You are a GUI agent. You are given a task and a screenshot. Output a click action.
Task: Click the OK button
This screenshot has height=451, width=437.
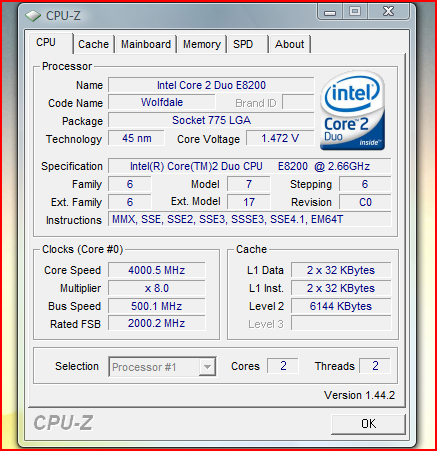pos(368,424)
